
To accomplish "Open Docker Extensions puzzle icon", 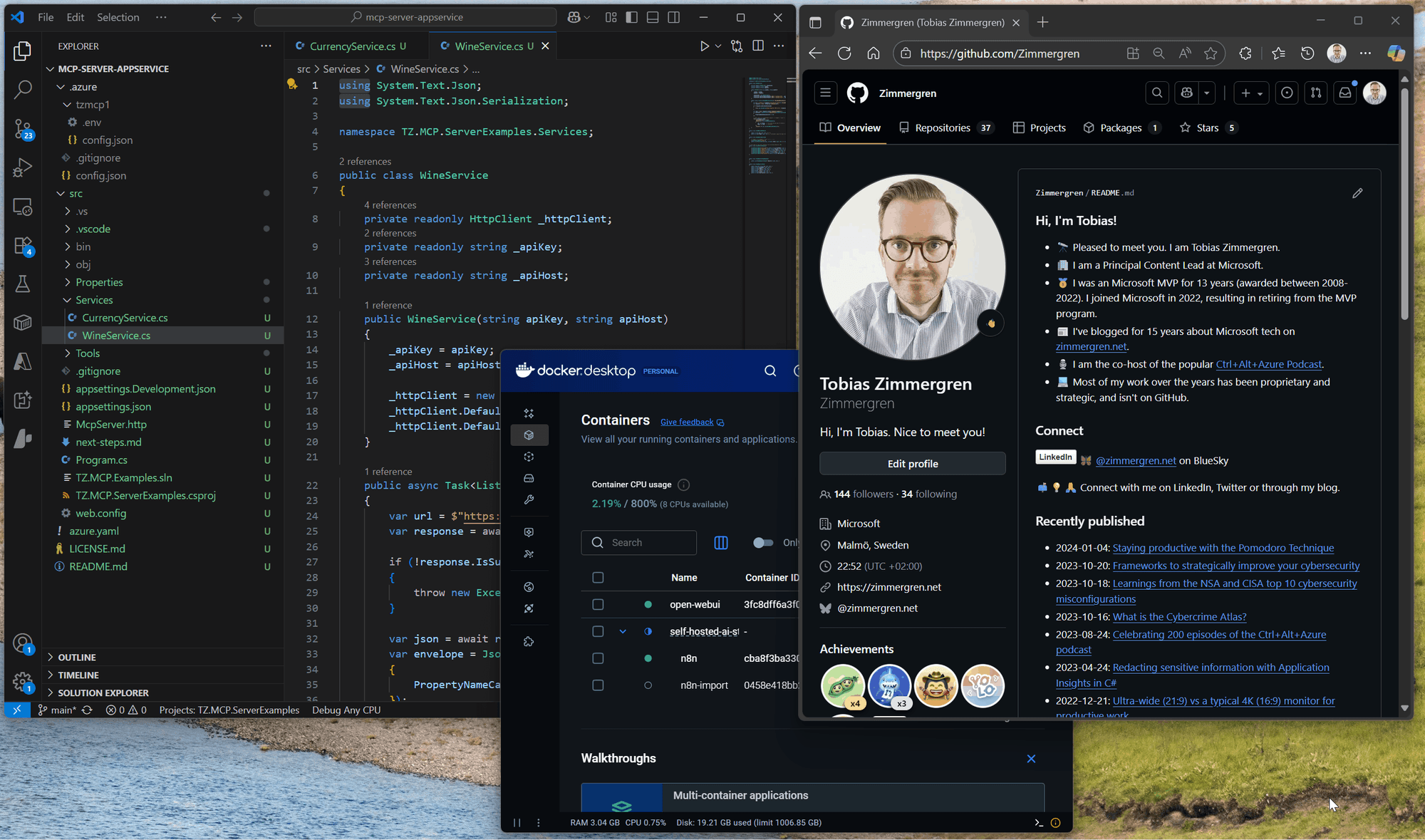I will (529, 641).
